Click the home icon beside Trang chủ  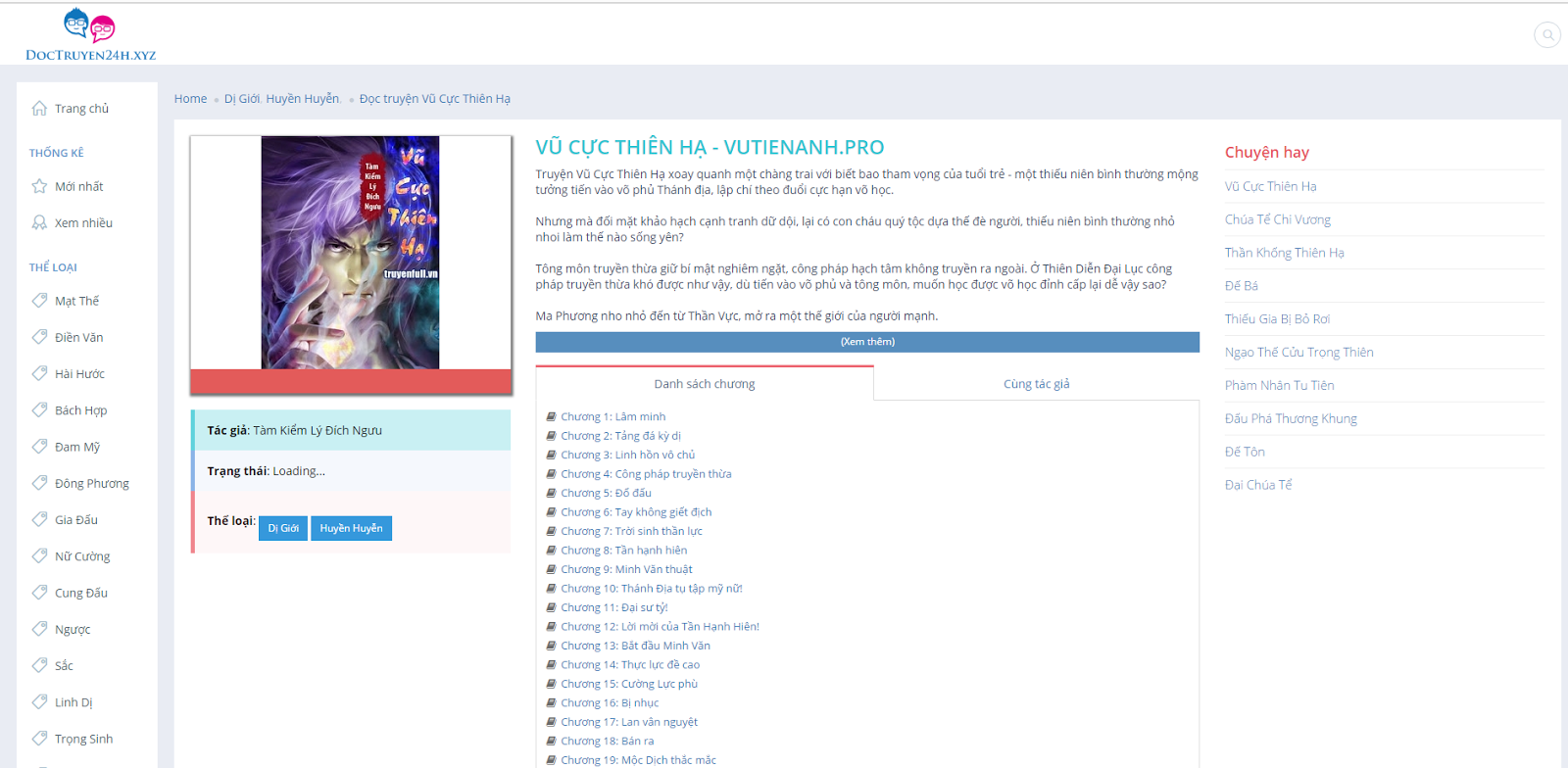tap(39, 108)
